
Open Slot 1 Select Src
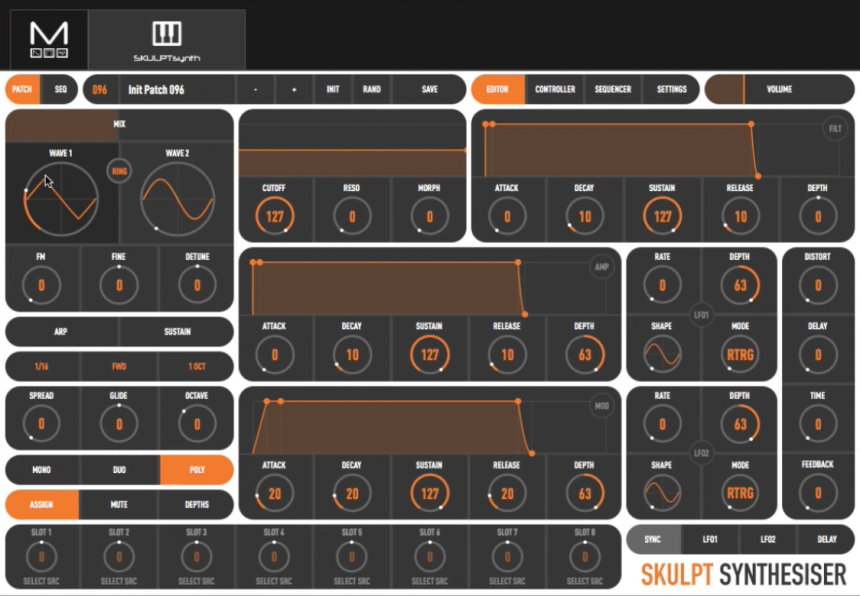tap(41, 581)
